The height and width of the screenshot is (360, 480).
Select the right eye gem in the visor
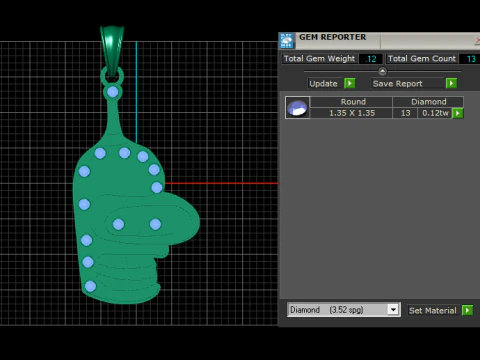pyautogui.click(x=155, y=224)
